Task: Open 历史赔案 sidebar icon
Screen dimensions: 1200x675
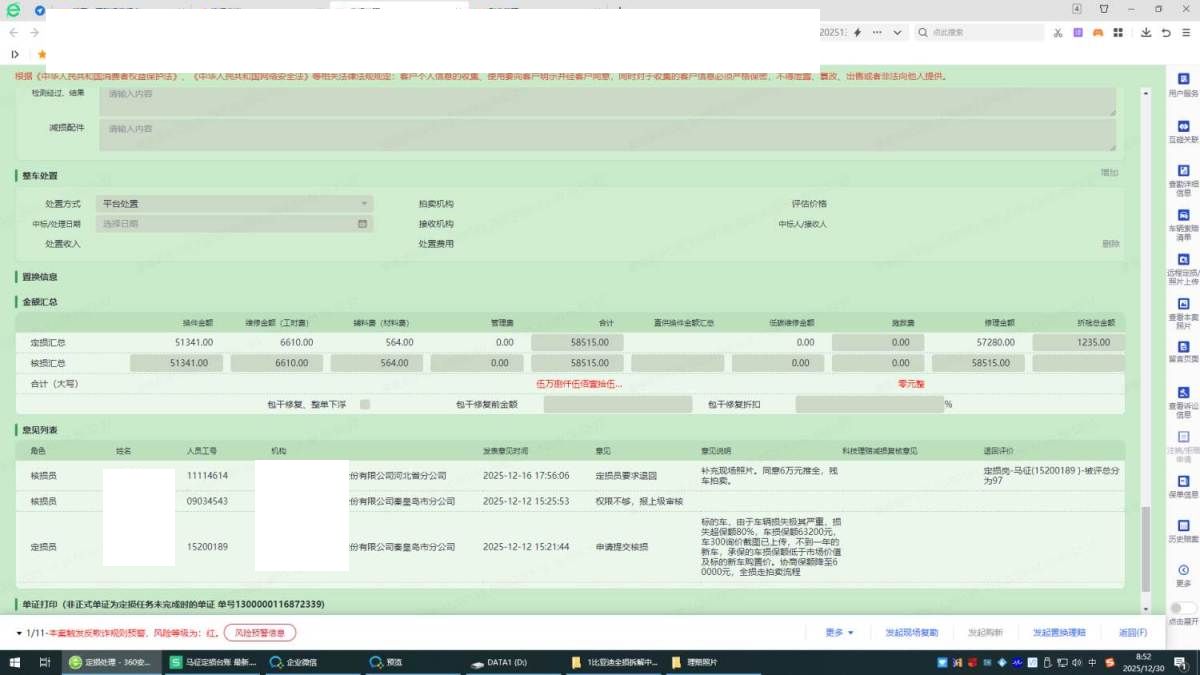Action: click(1183, 529)
